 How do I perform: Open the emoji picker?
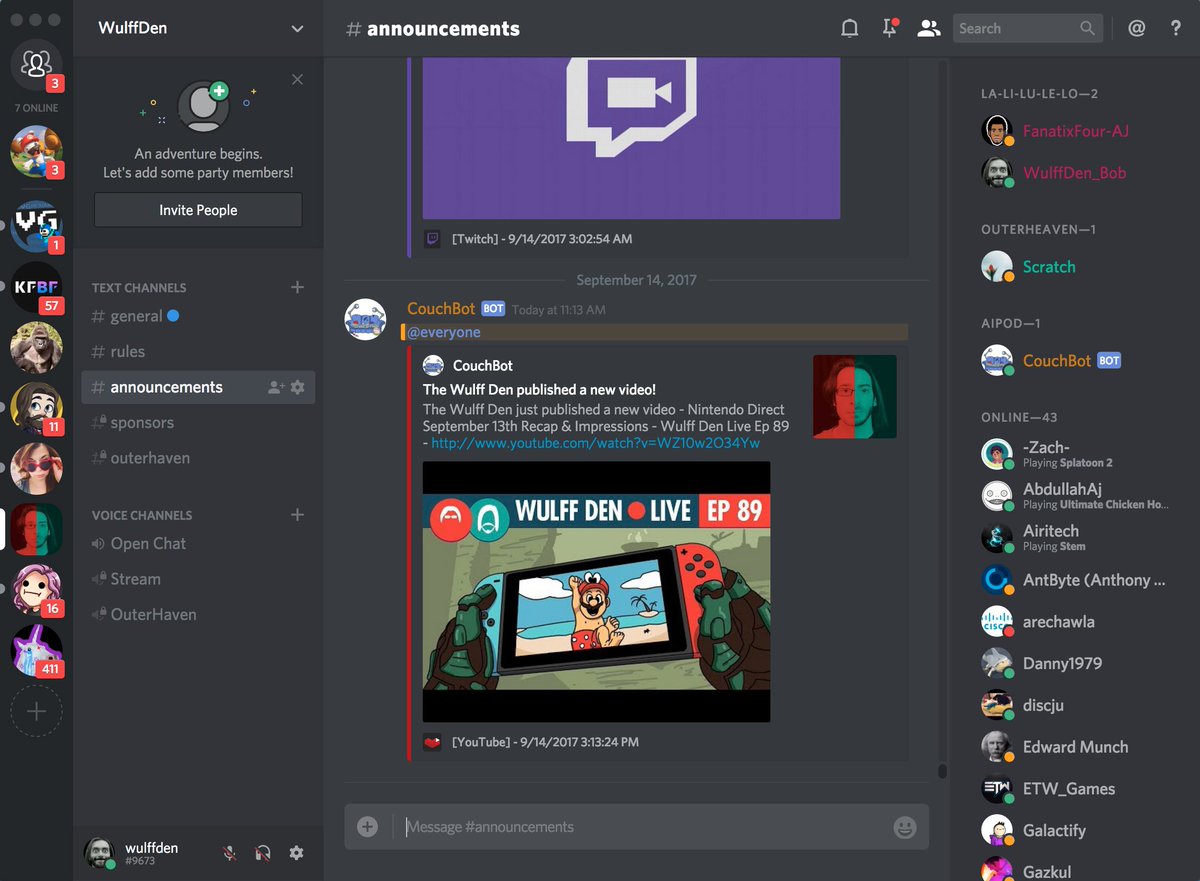click(904, 827)
